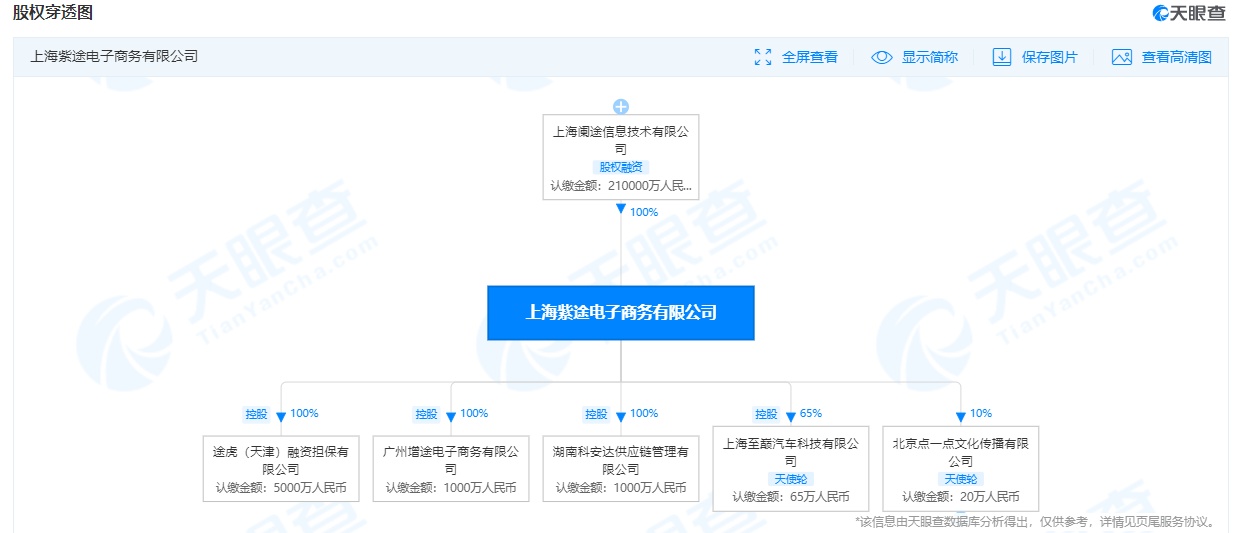
Task: Click 天使轮 tag under 上海至巅汽车科技
Action: tap(791, 479)
